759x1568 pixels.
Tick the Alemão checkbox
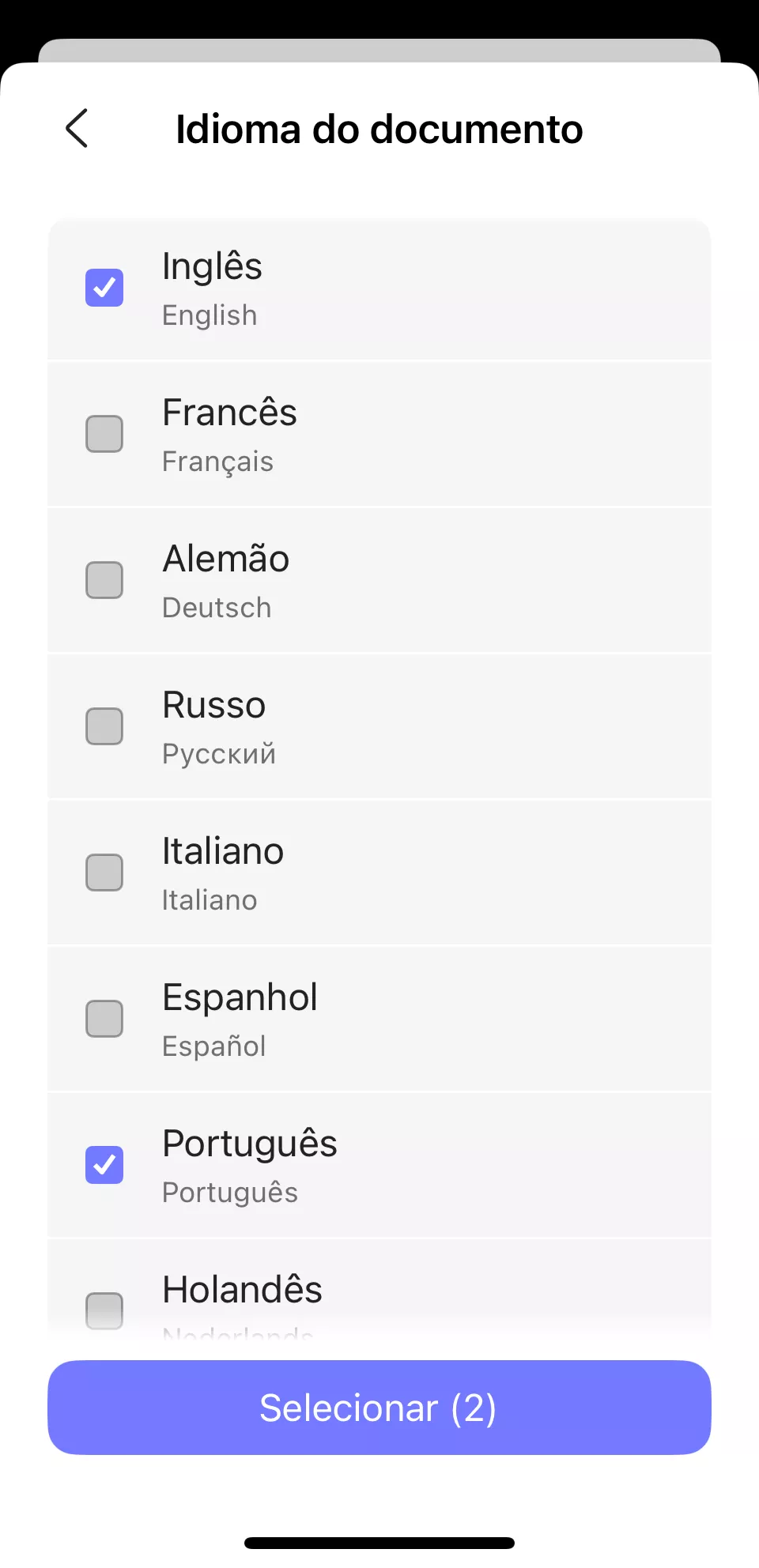[104, 580]
